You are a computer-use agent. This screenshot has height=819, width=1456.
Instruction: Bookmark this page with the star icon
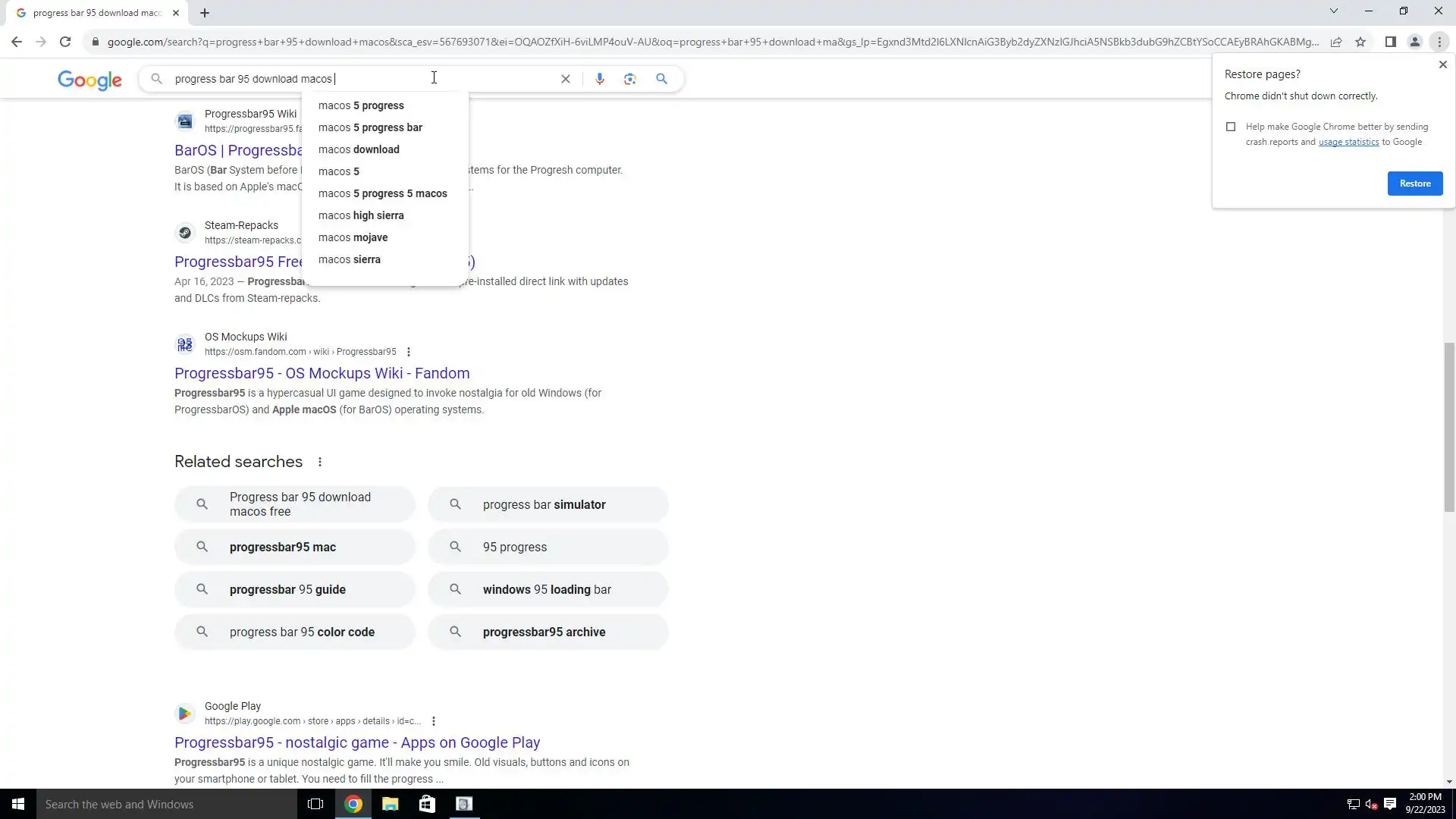pyautogui.click(x=1360, y=42)
